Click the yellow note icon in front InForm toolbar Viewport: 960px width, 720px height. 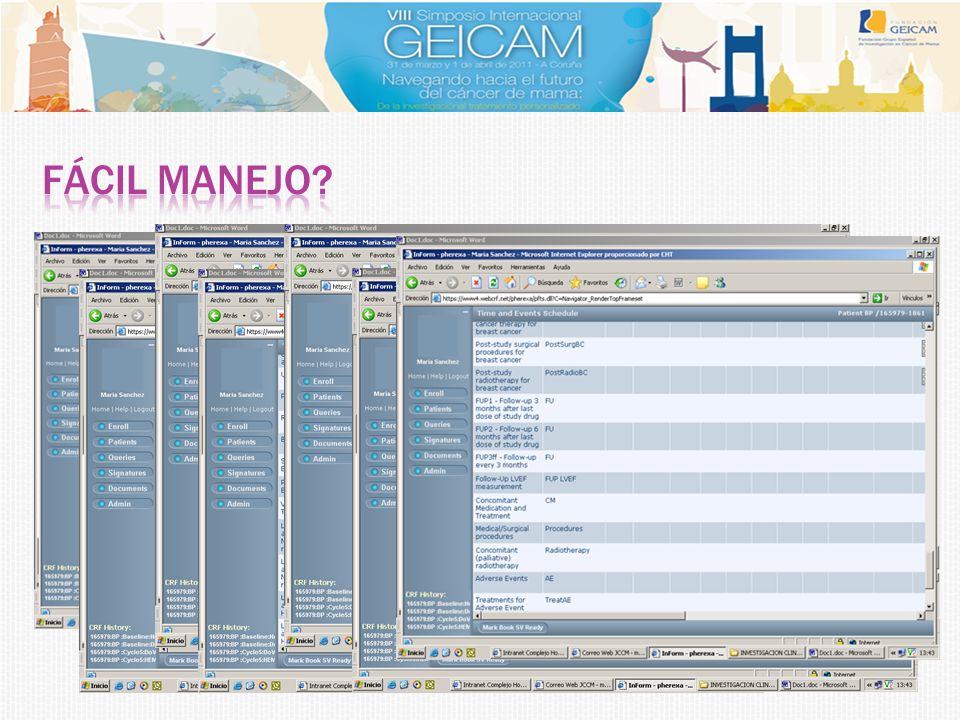[702, 282]
